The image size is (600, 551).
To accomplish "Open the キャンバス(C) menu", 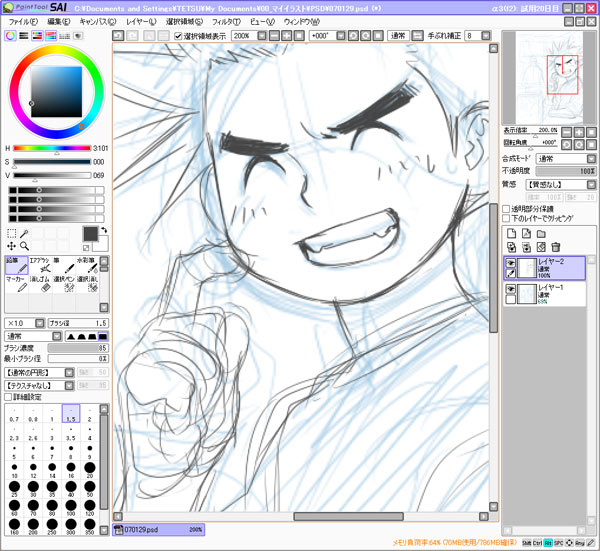I will [98, 22].
